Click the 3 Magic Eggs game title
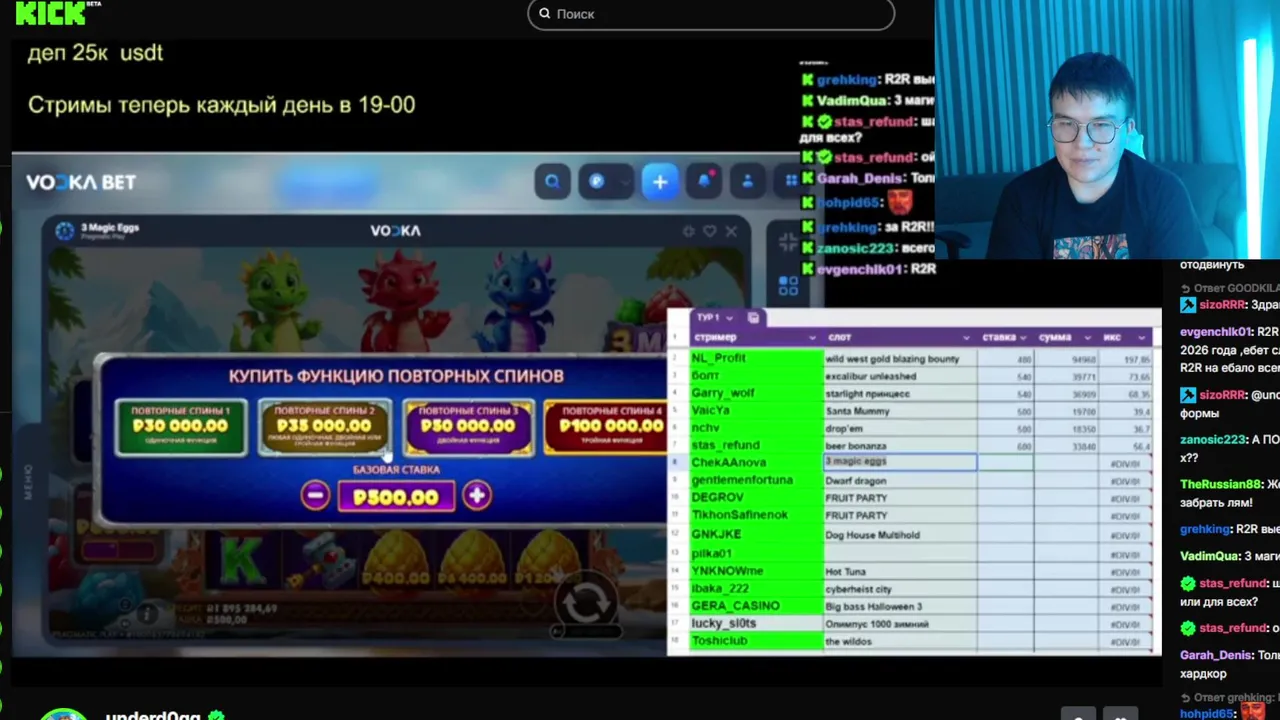Viewport: 1280px width, 720px height. pyautogui.click(x=110, y=228)
